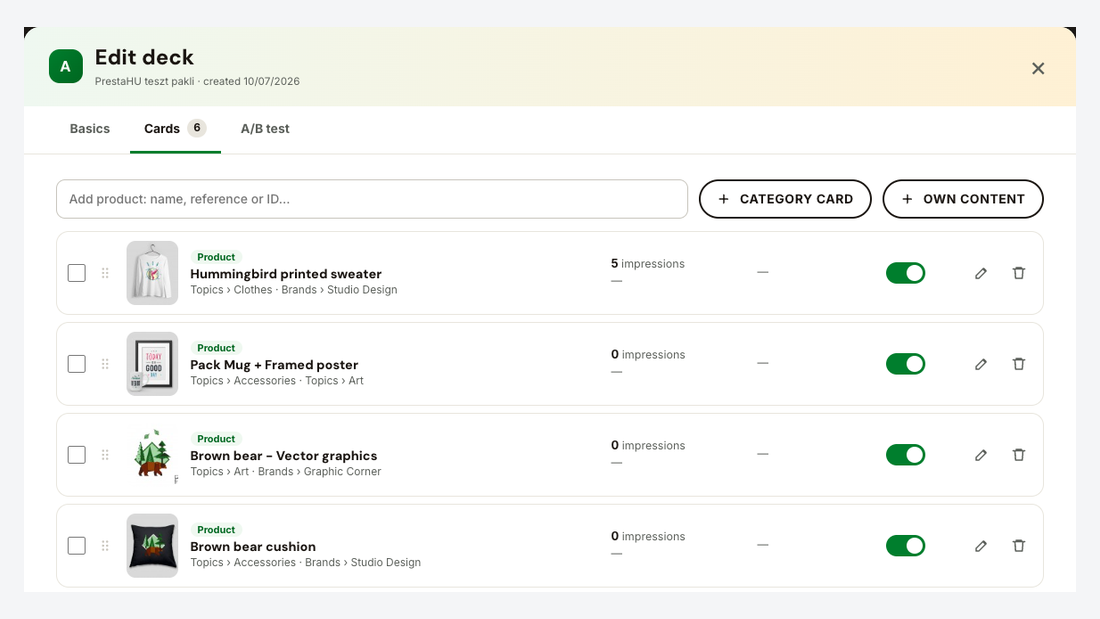Viewport: 1100px width, 619px height.
Task: Edit the Brown bear – Vector graphics card
Action: (x=981, y=455)
